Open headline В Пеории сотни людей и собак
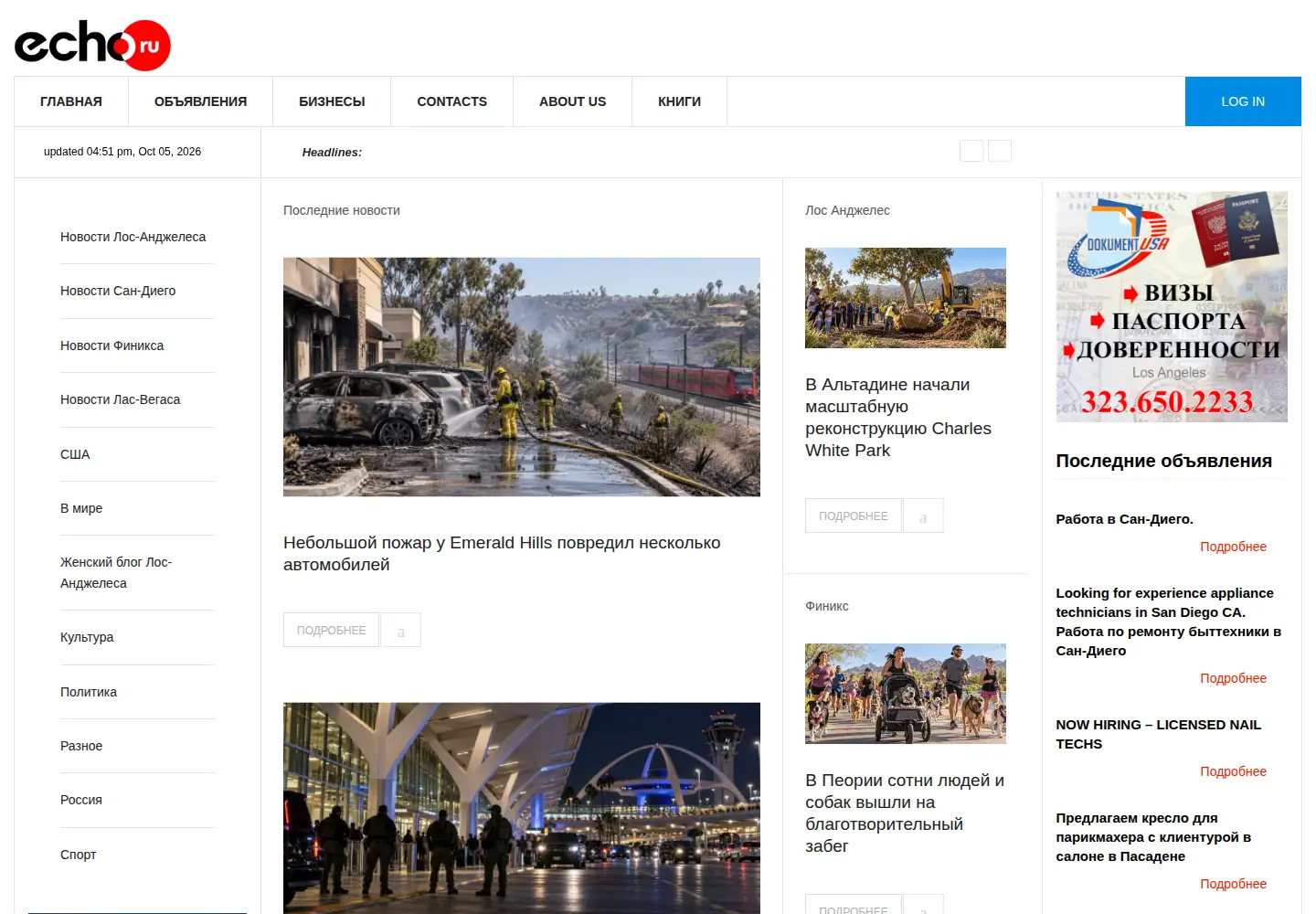 coord(905,813)
